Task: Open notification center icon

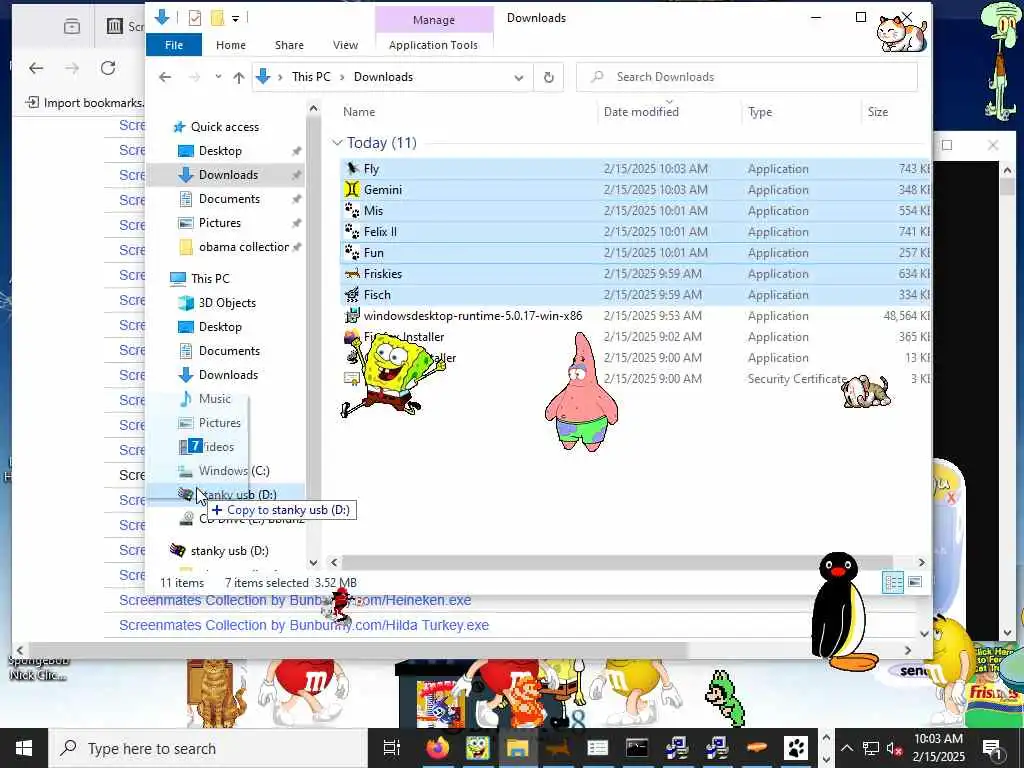Action: (x=992, y=748)
